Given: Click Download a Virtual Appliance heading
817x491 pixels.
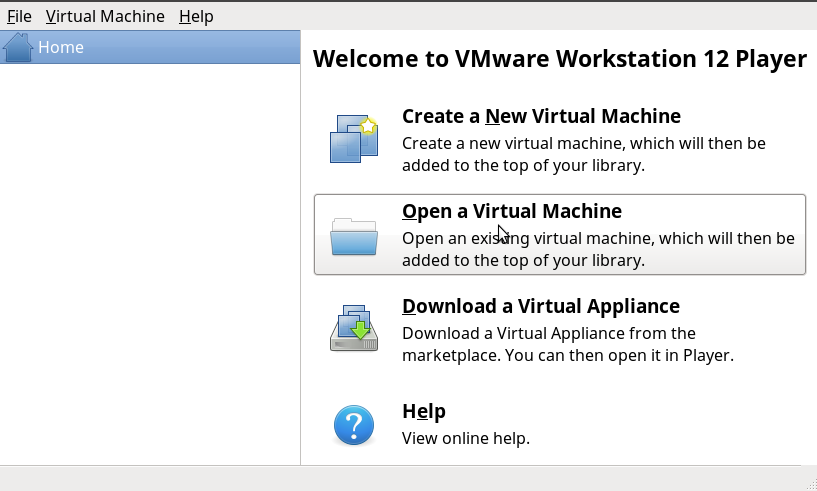Looking at the screenshot, I should [541, 306].
